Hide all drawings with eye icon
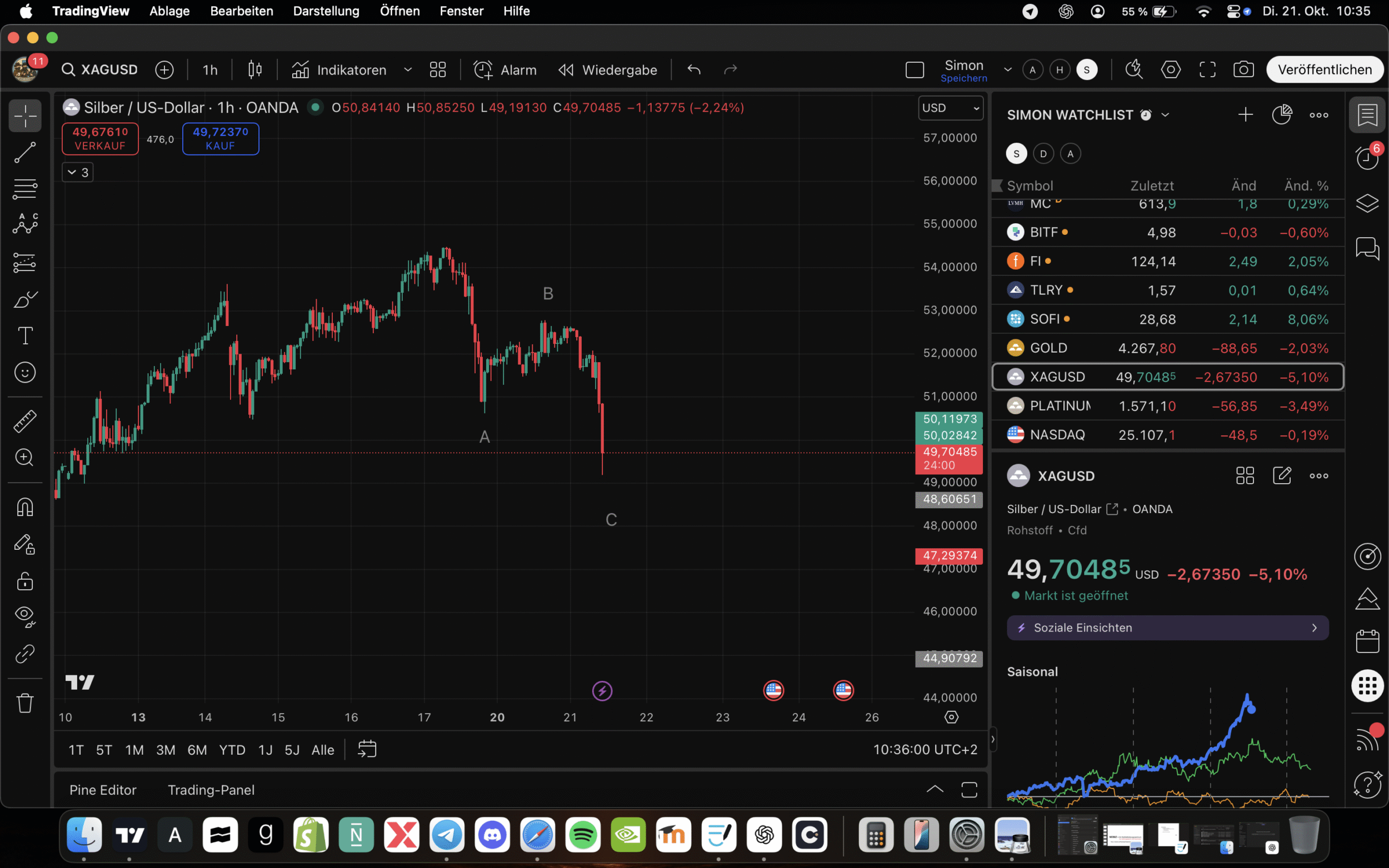This screenshot has width=1389, height=868. (24, 616)
